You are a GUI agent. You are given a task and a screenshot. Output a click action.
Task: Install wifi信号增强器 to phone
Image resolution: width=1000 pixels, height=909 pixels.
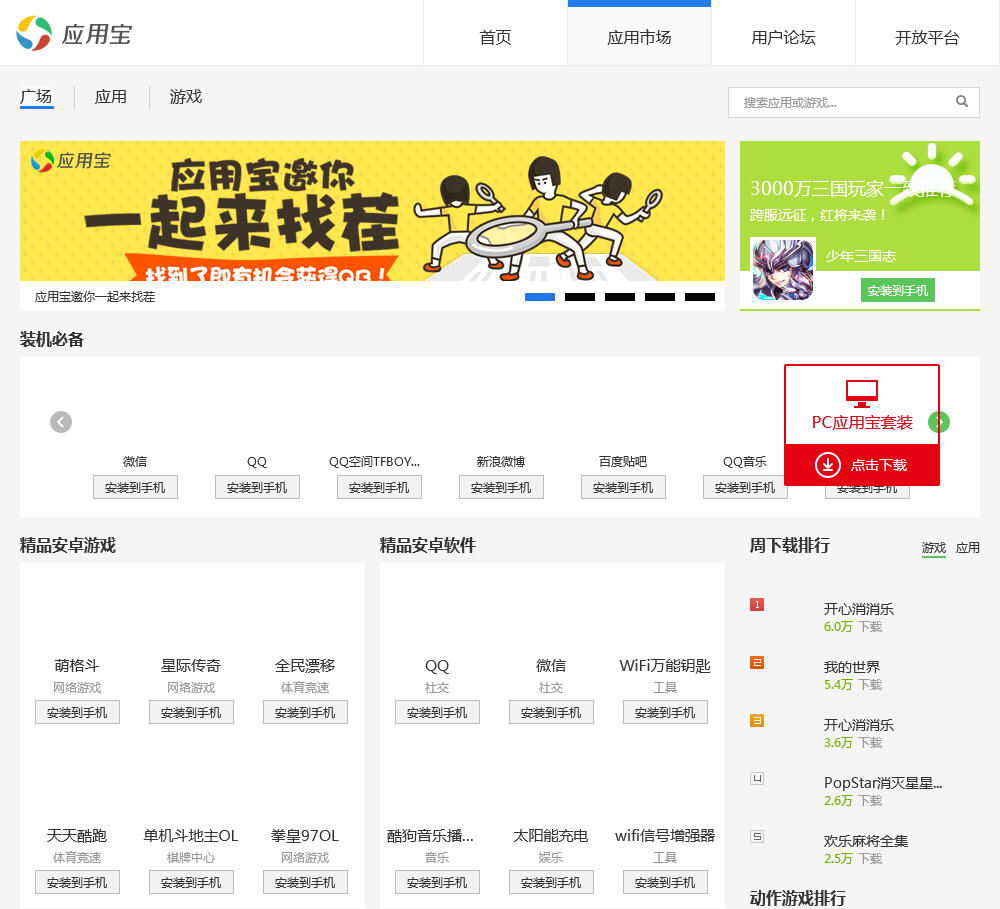[665, 882]
